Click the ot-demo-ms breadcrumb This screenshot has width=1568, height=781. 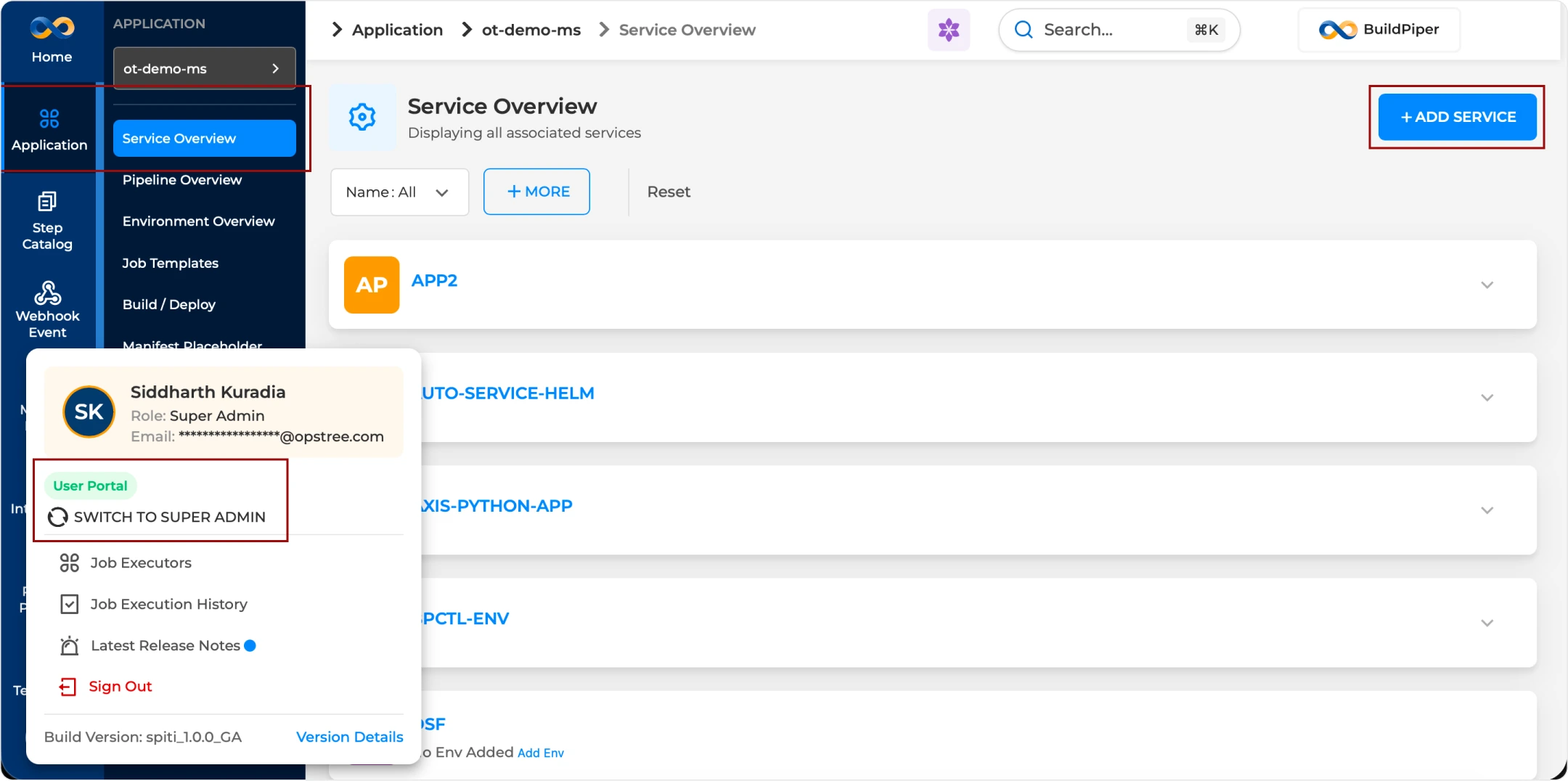pyautogui.click(x=531, y=30)
